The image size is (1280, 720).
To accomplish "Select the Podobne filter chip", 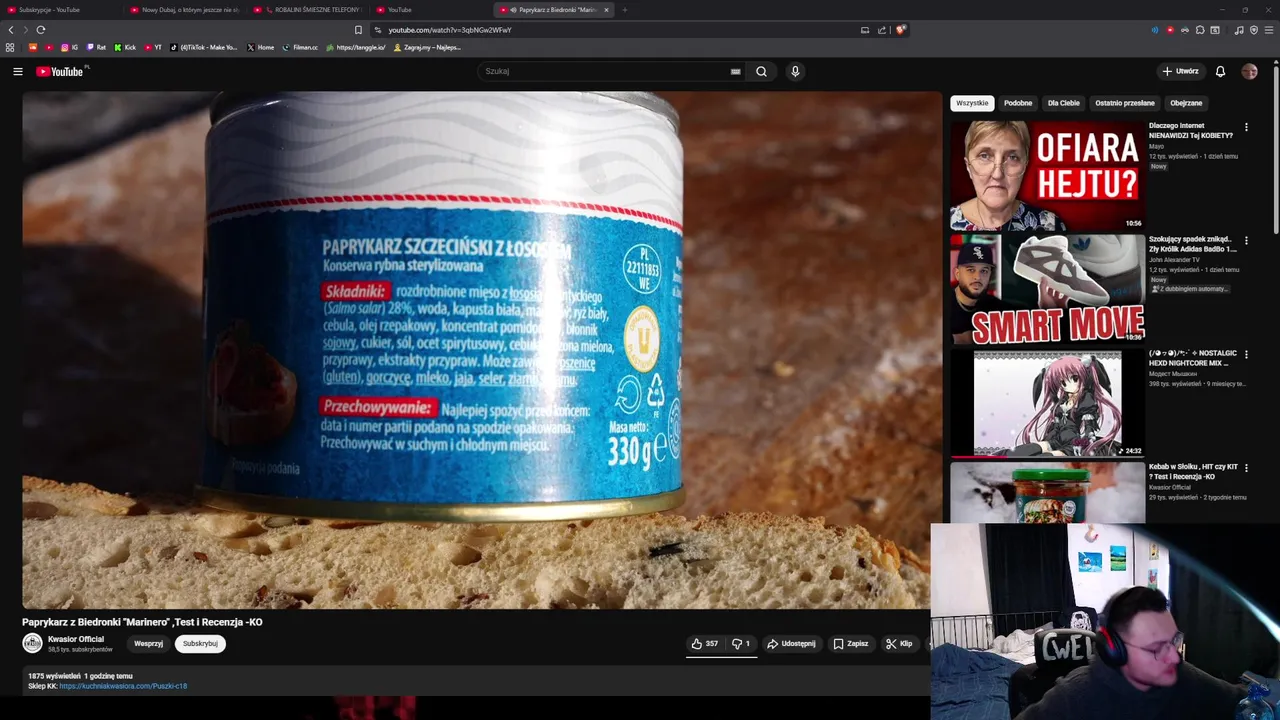I will (1018, 103).
